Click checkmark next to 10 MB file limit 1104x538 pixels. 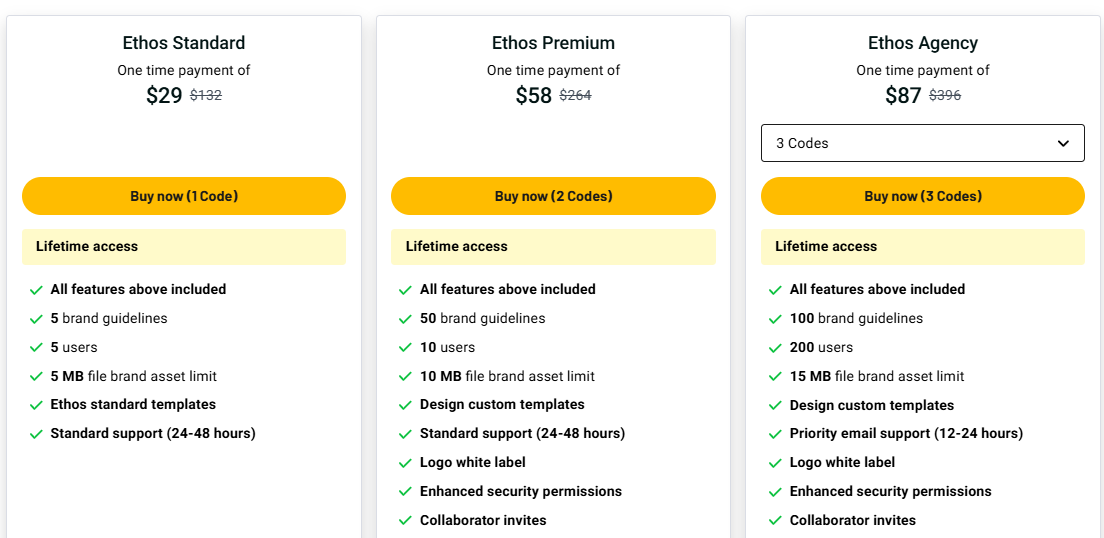coord(405,377)
